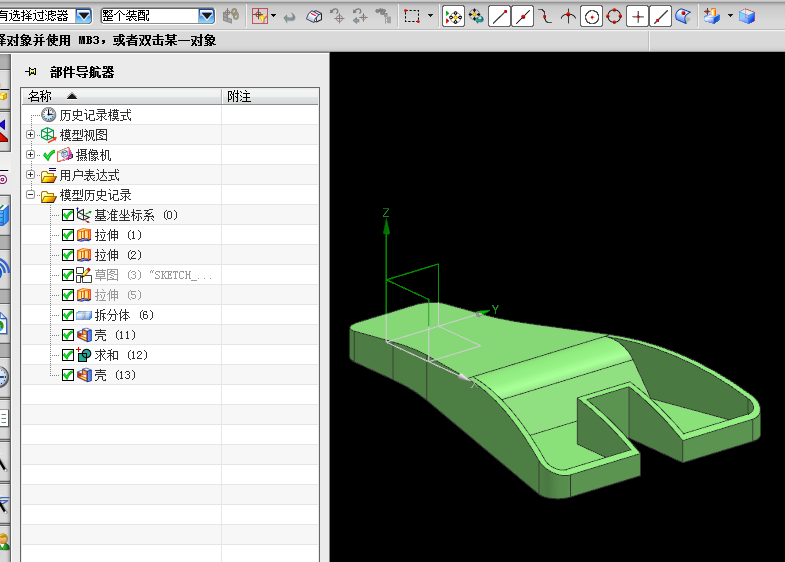Enable the end point snap icon

[x=499, y=16]
